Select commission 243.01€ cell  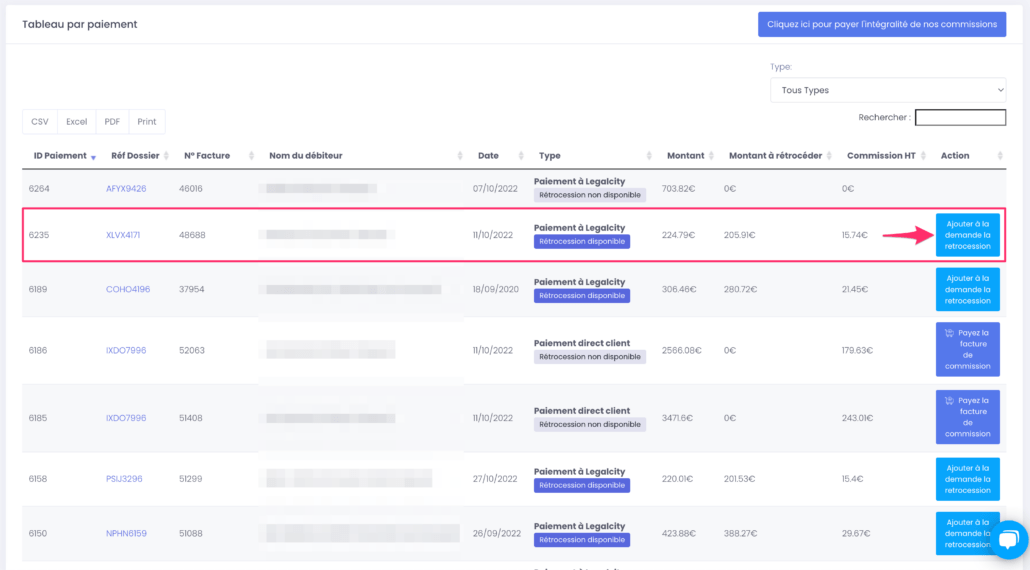tap(857, 418)
